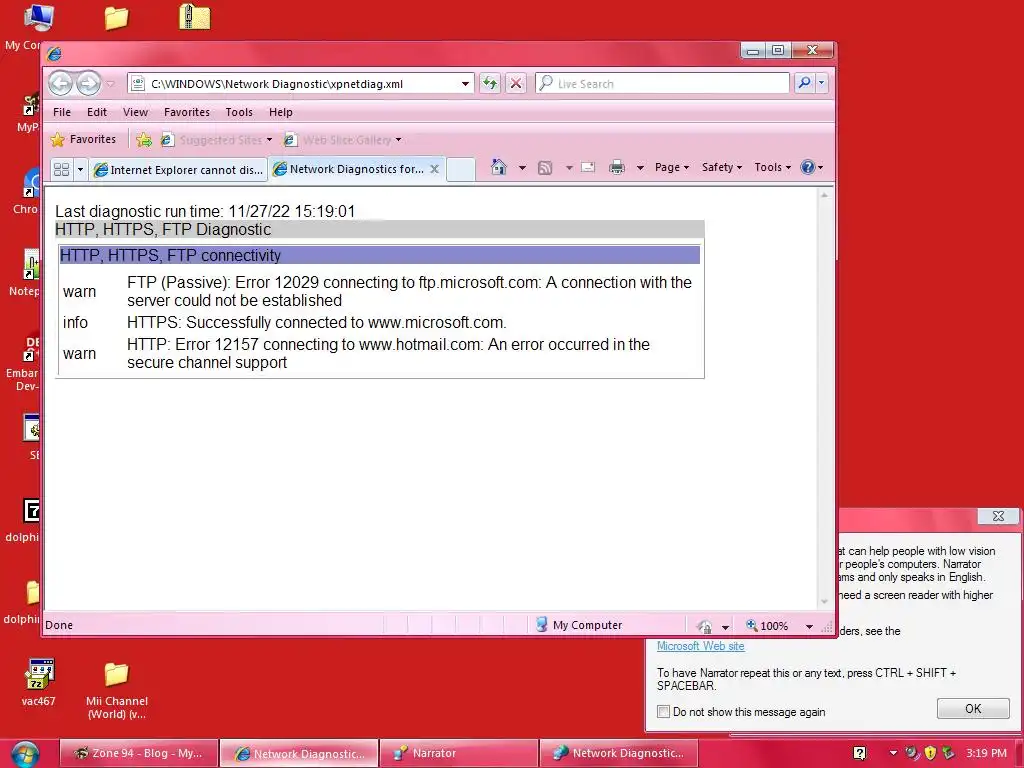Screen dimensions: 1024x768
Task: Click the HTTP Error 12157 message
Action: point(389,353)
